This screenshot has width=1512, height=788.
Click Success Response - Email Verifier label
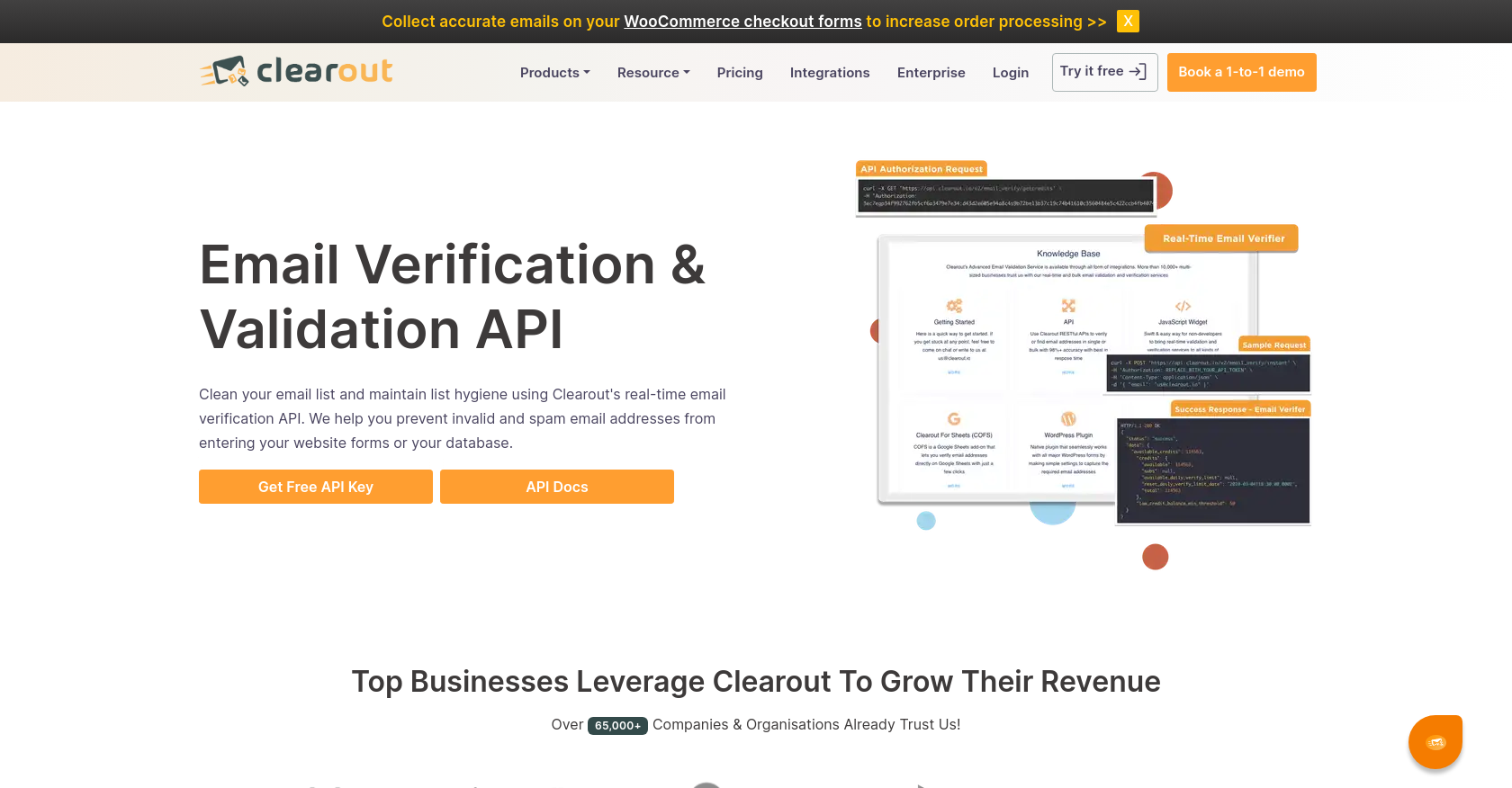[x=1239, y=409]
